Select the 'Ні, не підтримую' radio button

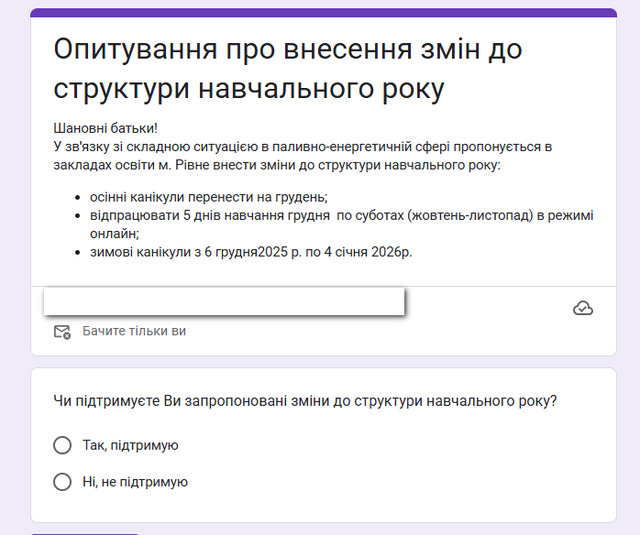[x=62, y=482]
